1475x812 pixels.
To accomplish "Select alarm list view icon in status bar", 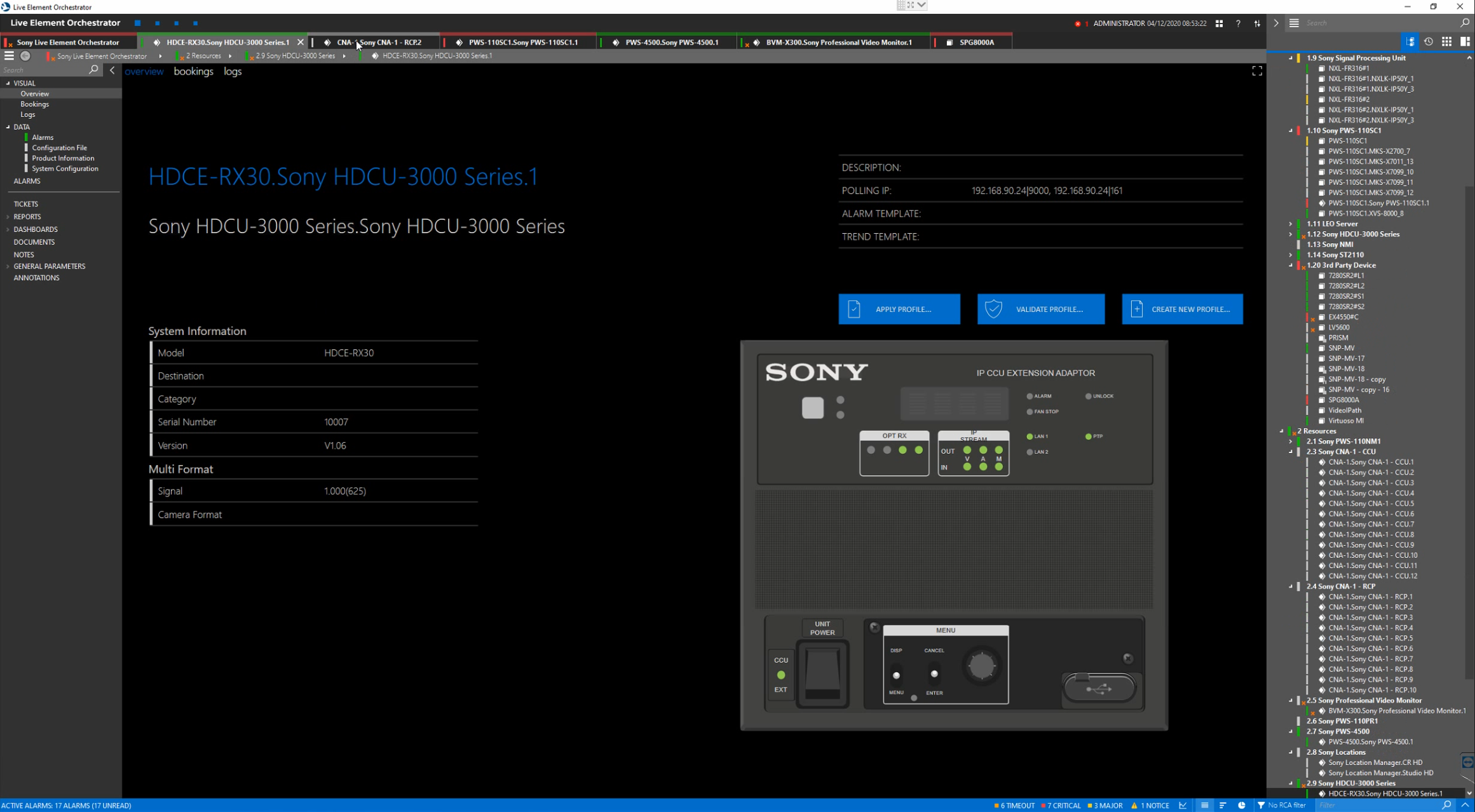I will (x=1204, y=805).
